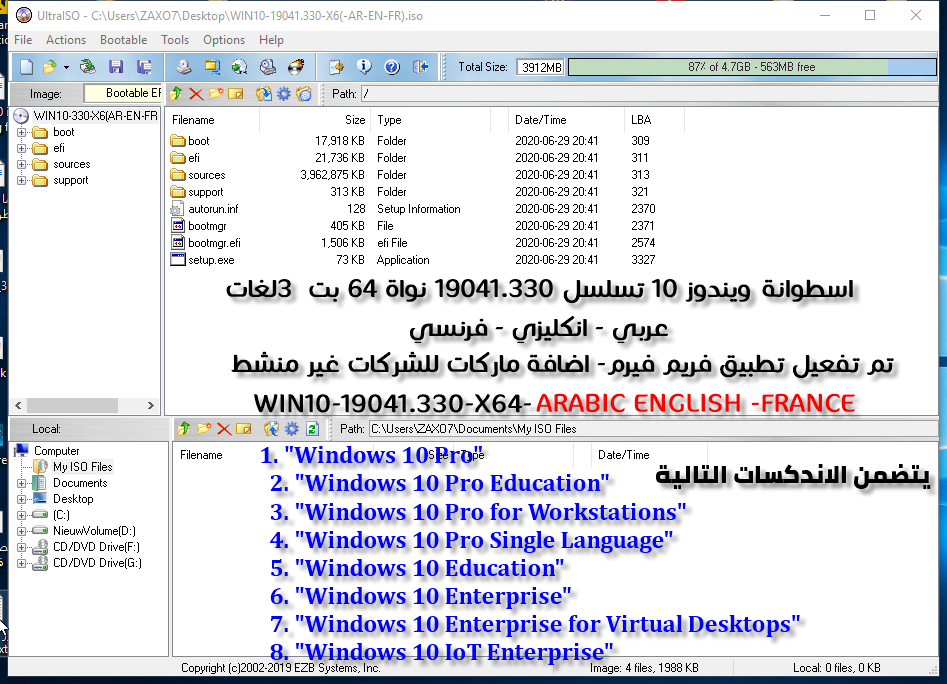
Task: Click the Add files icon in Local toolbar
Action: coord(272,429)
